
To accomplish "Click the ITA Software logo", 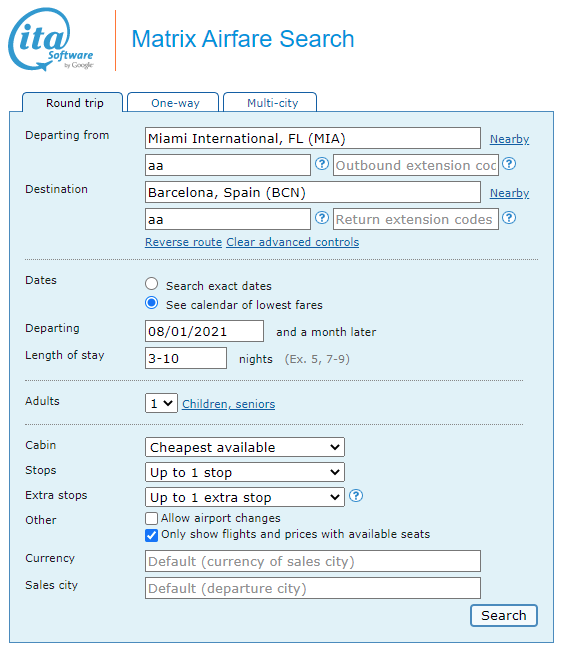I will tap(51, 40).
